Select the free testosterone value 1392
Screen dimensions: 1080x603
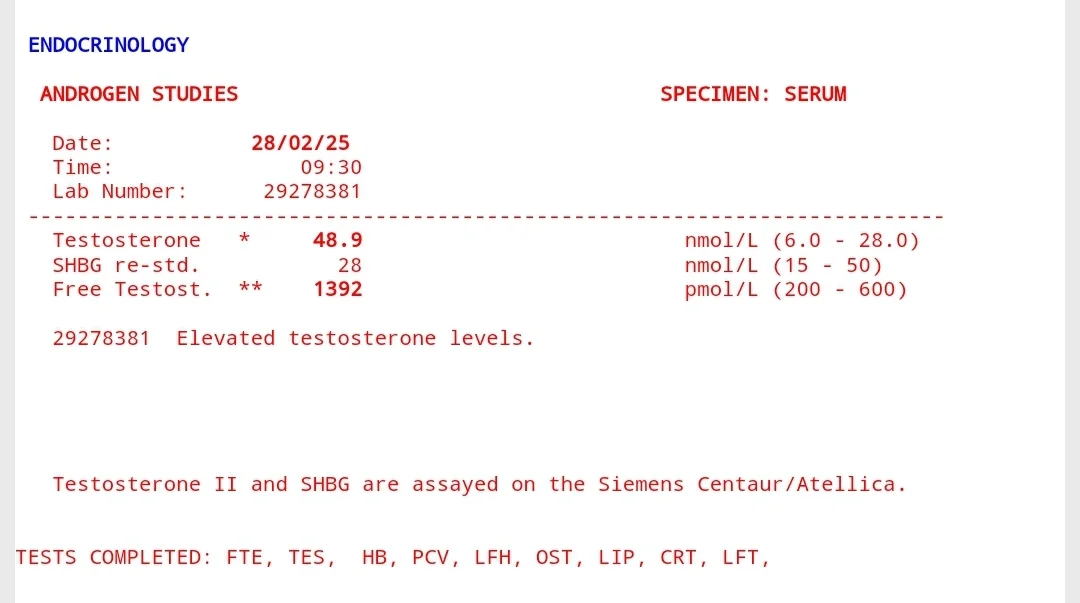click(x=337, y=290)
